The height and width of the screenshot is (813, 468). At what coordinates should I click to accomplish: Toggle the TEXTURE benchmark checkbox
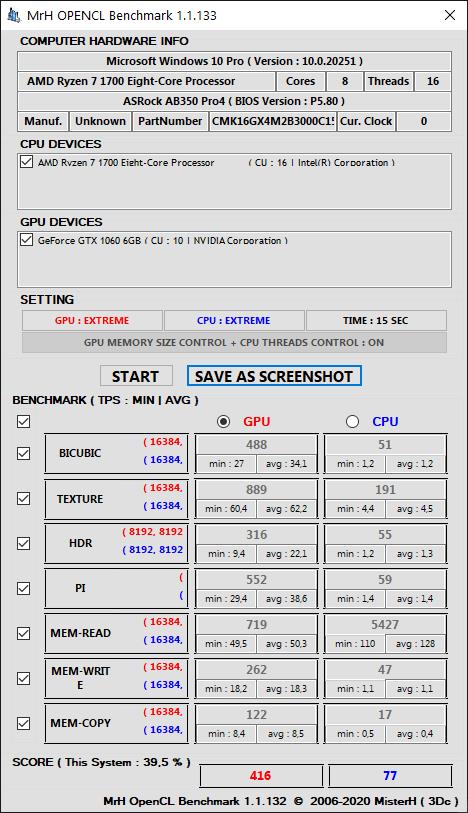23,498
